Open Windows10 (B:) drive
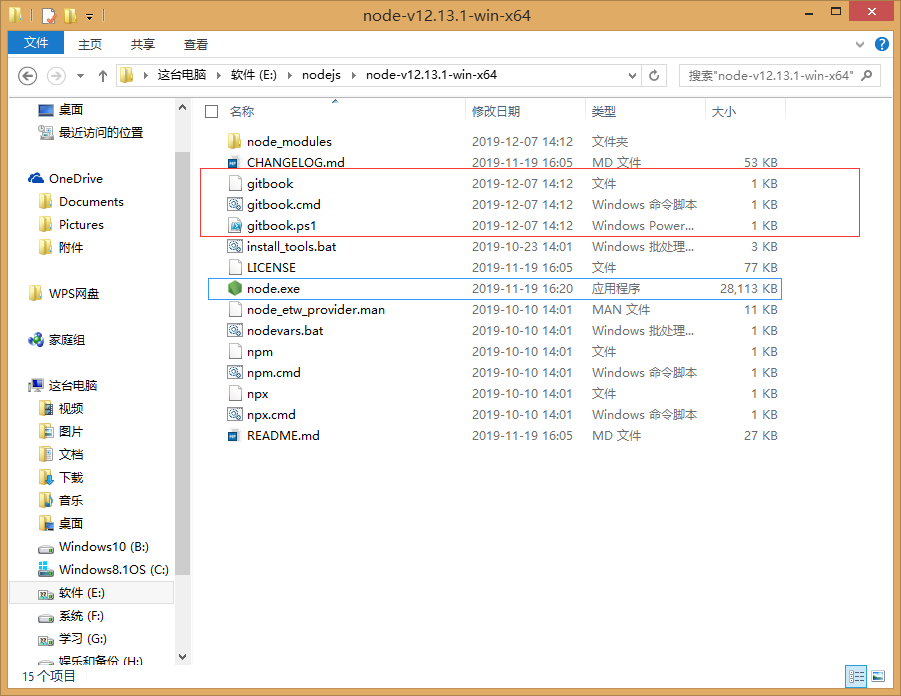This screenshot has width=901, height=696. point(103,547)
